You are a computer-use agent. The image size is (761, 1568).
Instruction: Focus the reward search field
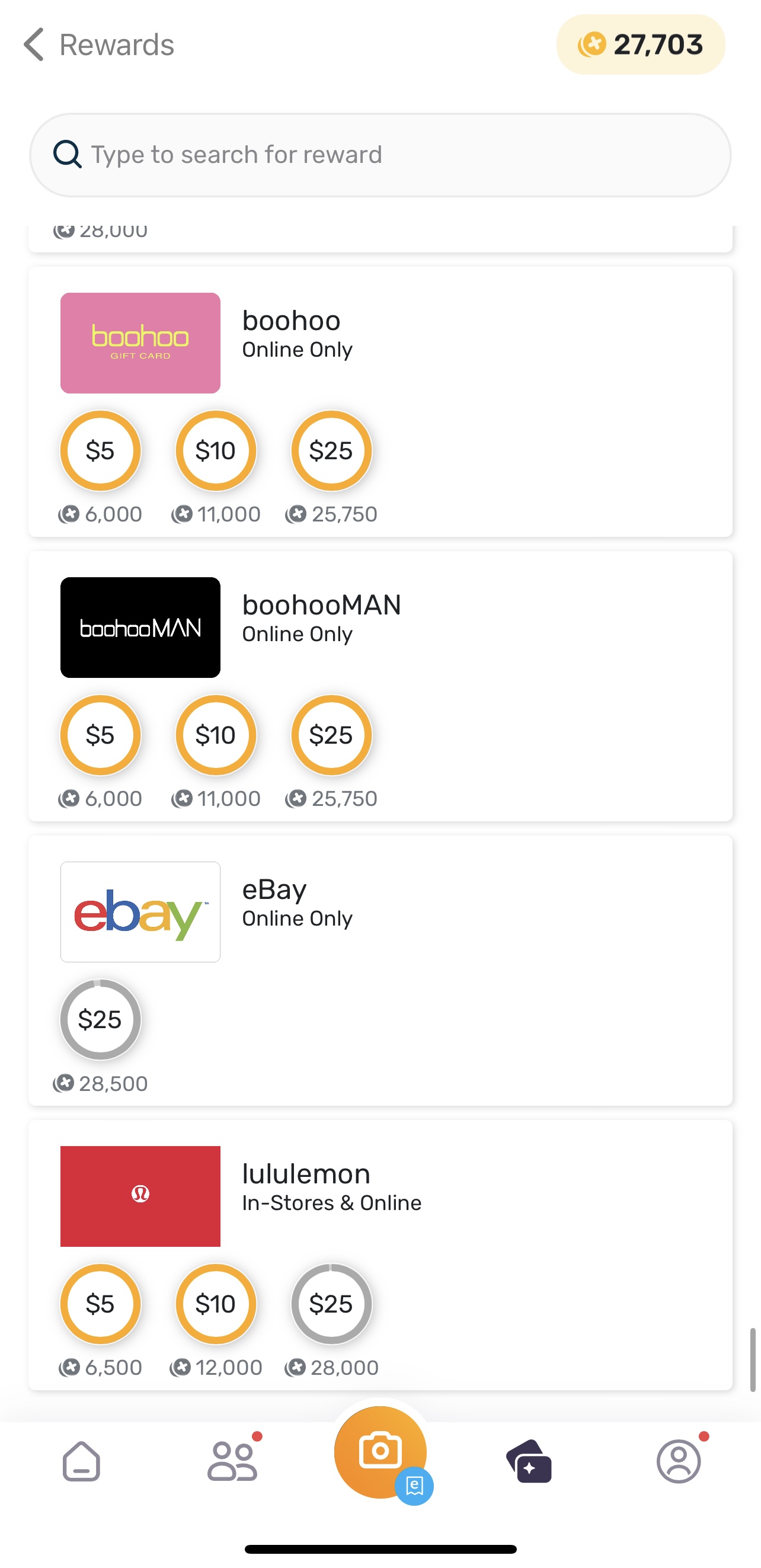point(380,155)
